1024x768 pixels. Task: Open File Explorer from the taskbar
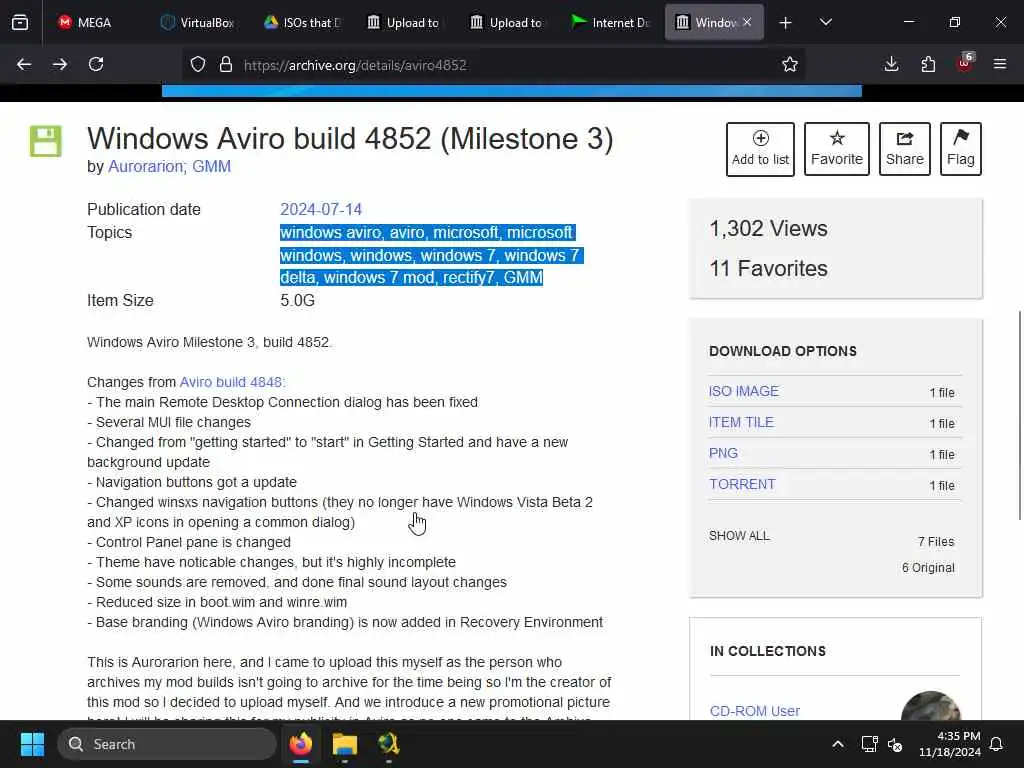[x=345, y=744]
